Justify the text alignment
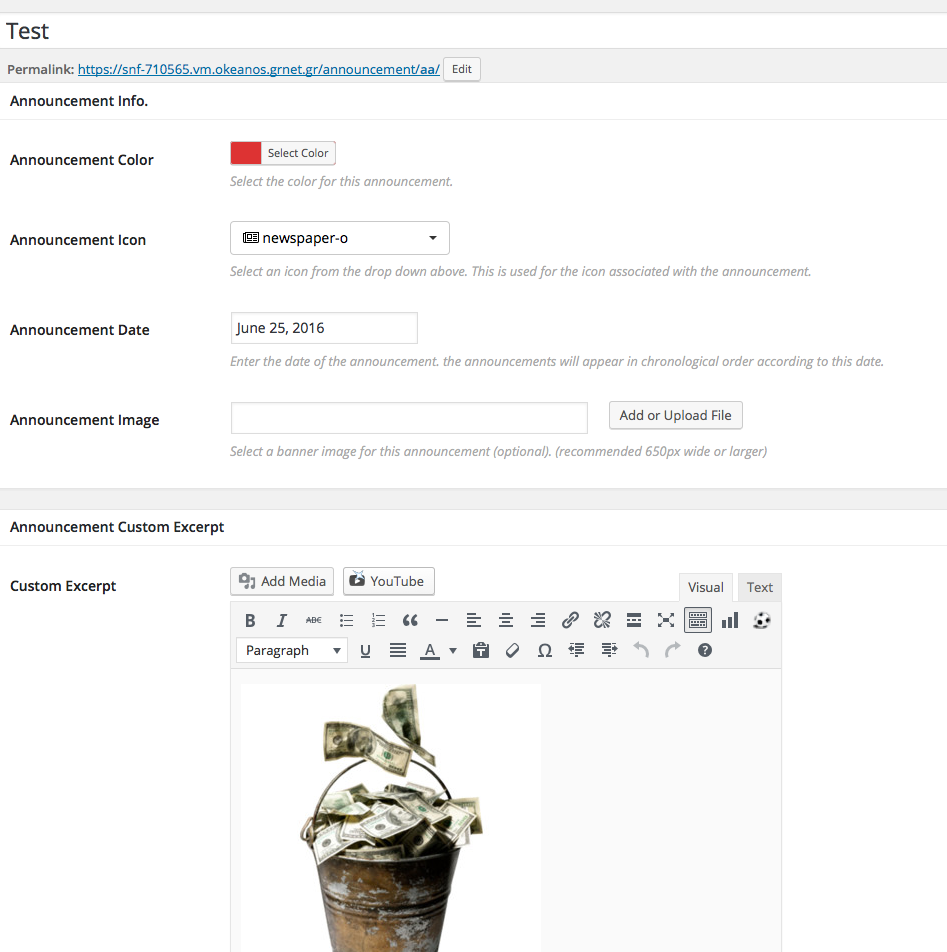The height and width of the screenshot is (952, 947). 398,650
